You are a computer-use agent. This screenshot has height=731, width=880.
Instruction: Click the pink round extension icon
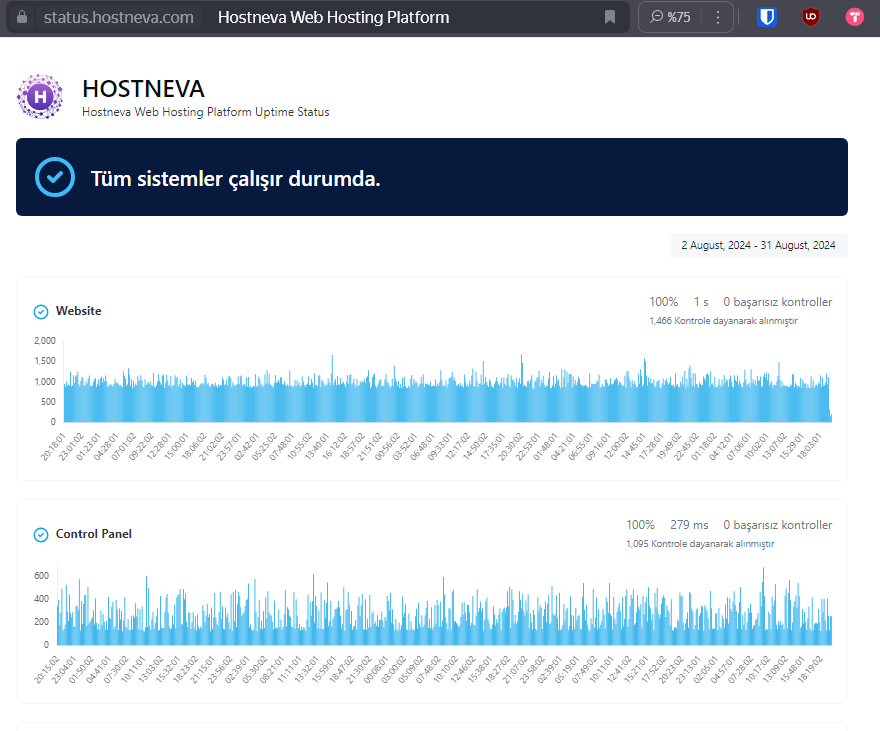pos(854,17)
